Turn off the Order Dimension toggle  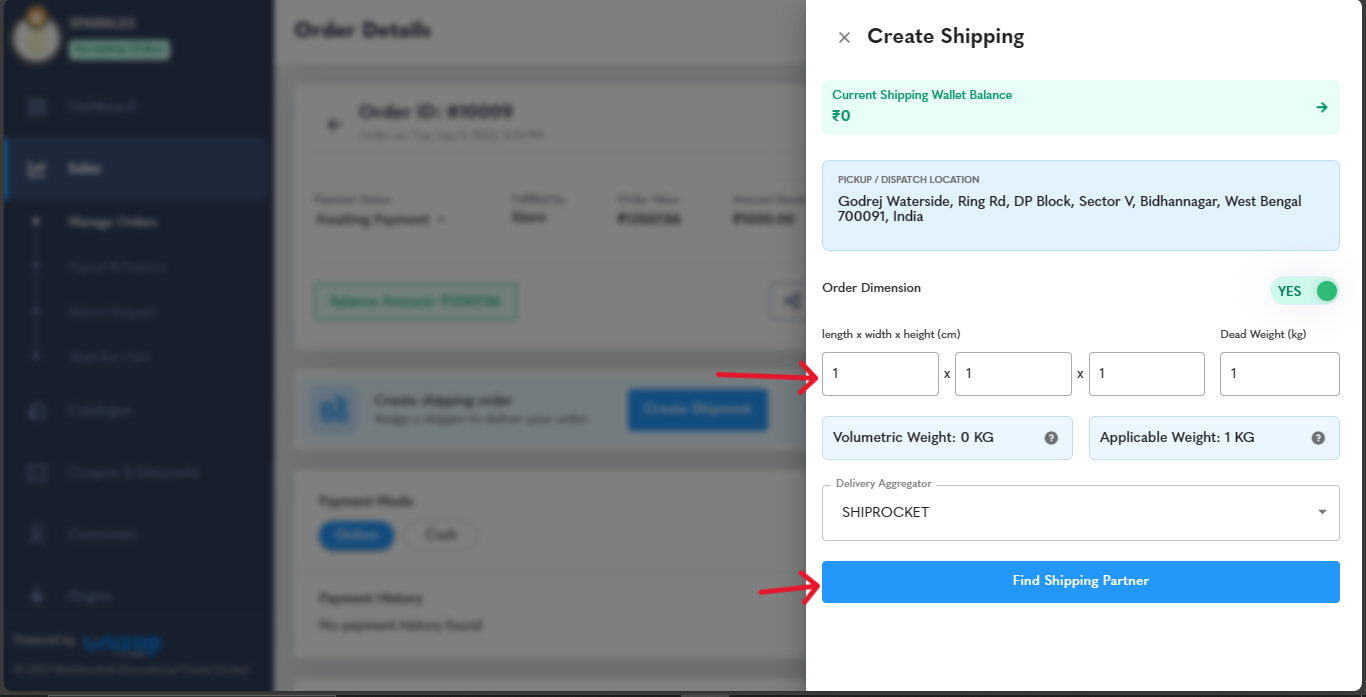pos(1304,291)
